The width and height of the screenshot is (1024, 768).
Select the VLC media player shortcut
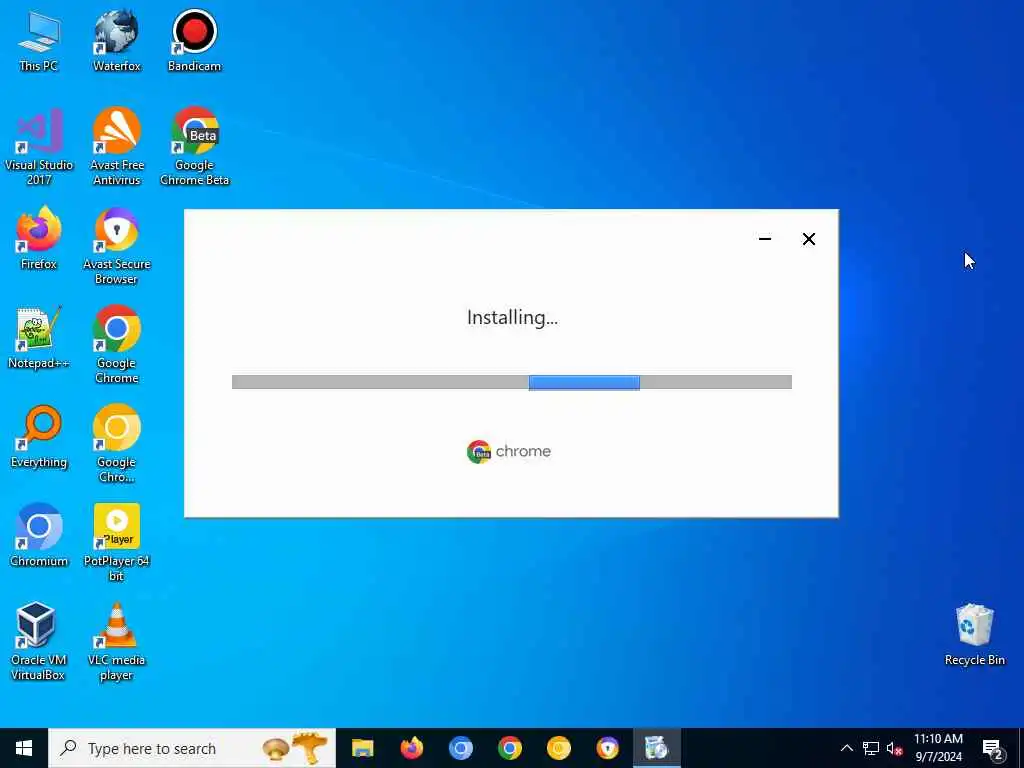(116, 642)
